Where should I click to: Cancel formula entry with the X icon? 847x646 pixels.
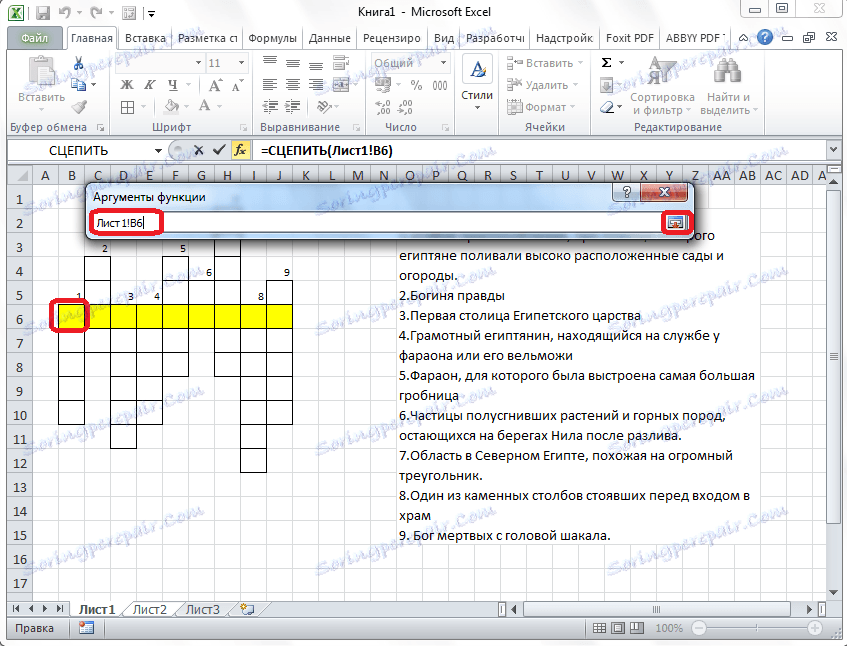[198, 149]
